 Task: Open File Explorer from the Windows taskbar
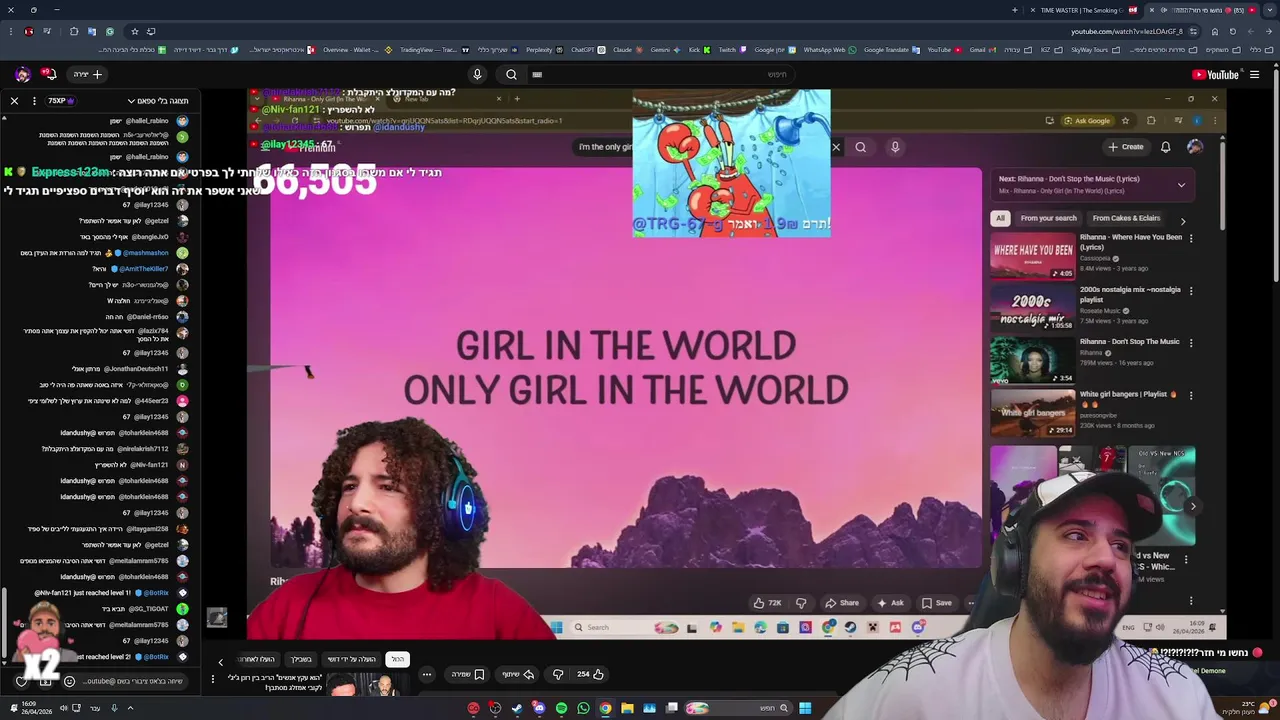click(627, 708)
